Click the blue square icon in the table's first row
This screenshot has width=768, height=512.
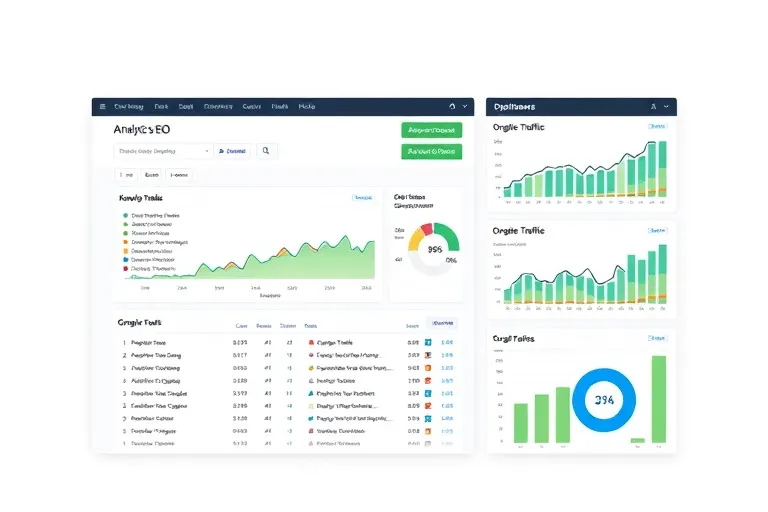pyautogui.click(x=428, y=342)
